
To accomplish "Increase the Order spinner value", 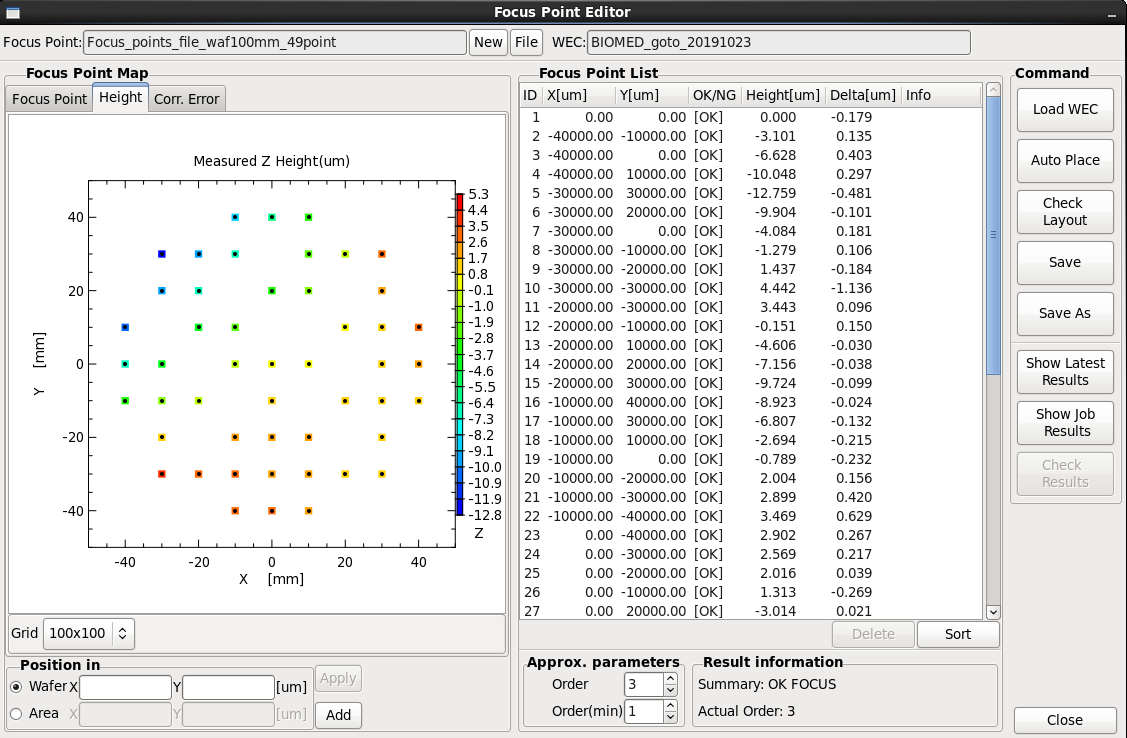I will tap(670, 678).
